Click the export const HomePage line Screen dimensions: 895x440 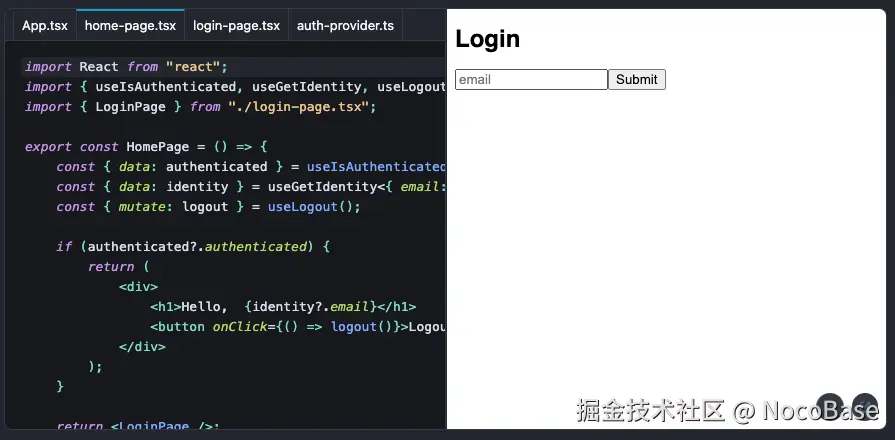[146, 147]
